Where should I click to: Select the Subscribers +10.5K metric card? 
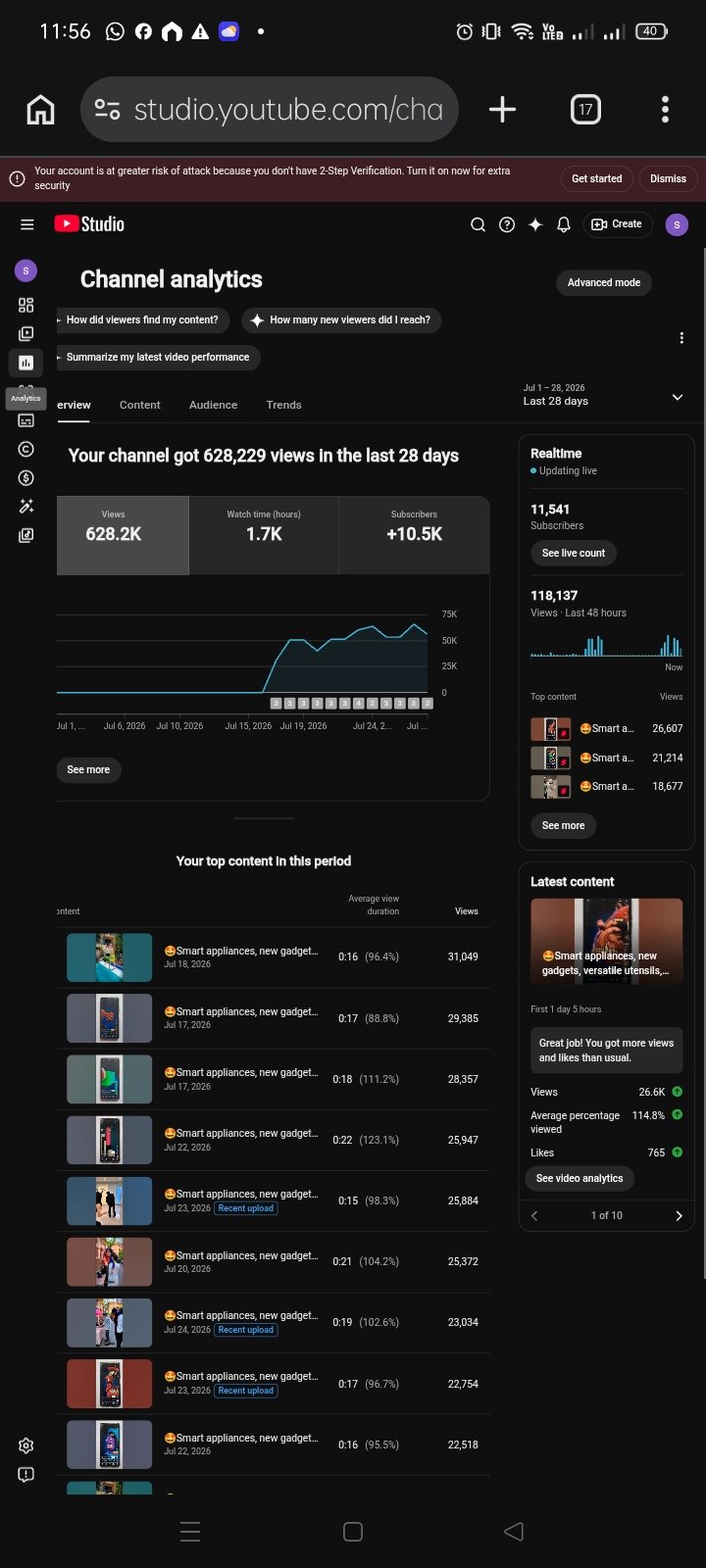(414, 535)
